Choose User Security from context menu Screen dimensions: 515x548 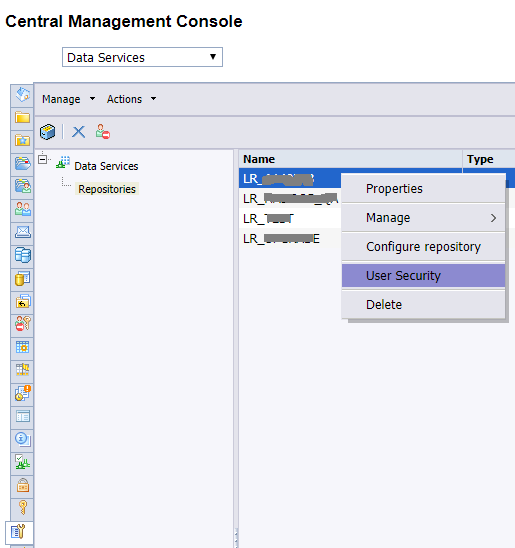pyautogui.click(x=423, y=275)
